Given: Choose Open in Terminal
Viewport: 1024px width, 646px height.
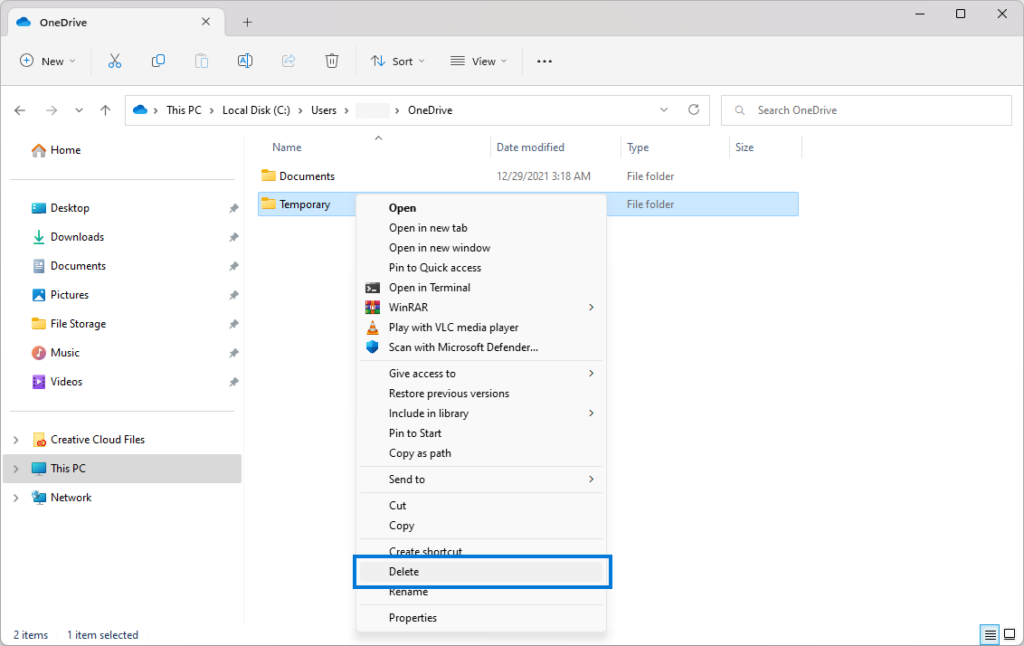Looking at the screenshot, I should (x=481, y=287).
